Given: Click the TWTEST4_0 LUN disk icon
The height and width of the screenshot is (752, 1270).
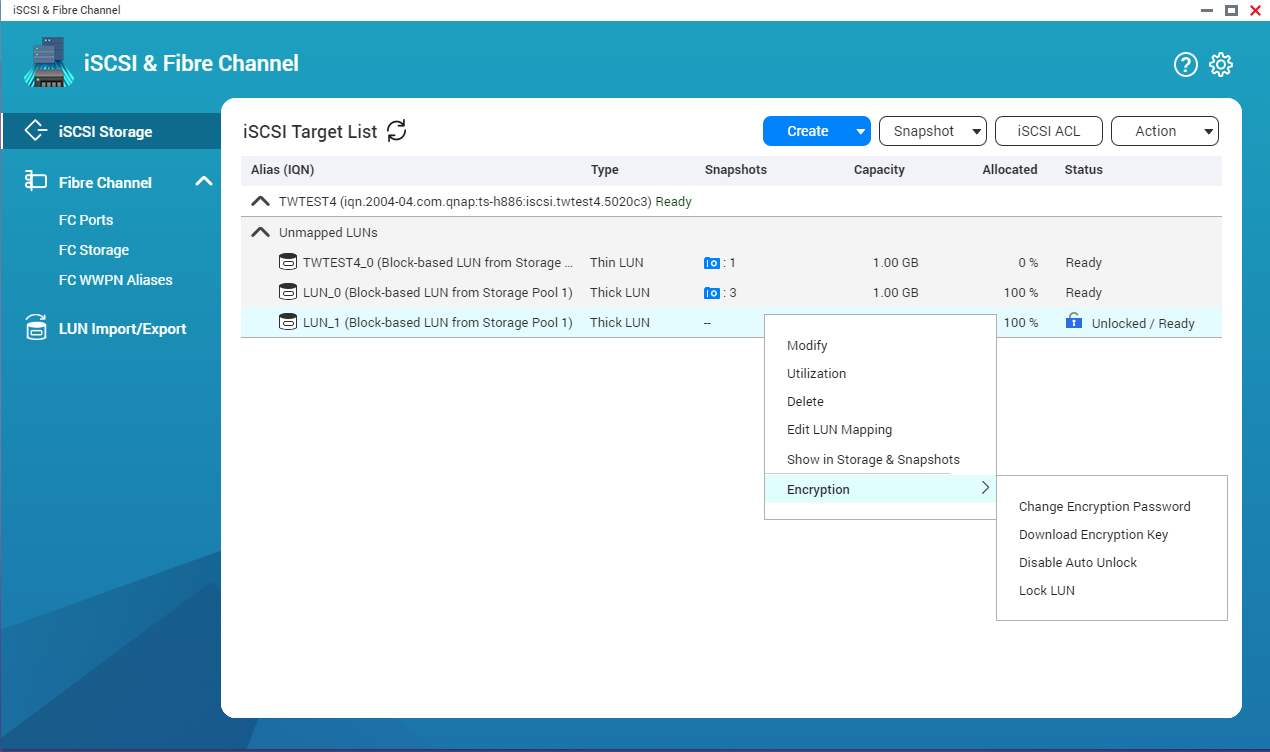Looking at the screenshot, I should (288, 262).
